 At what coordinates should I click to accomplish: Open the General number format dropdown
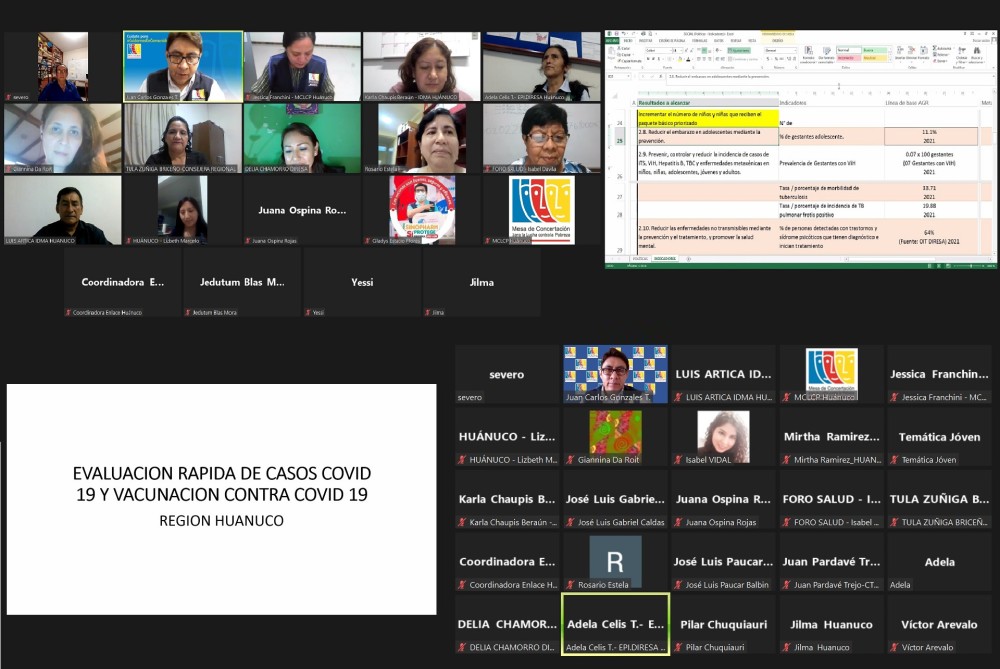(794, 48)
